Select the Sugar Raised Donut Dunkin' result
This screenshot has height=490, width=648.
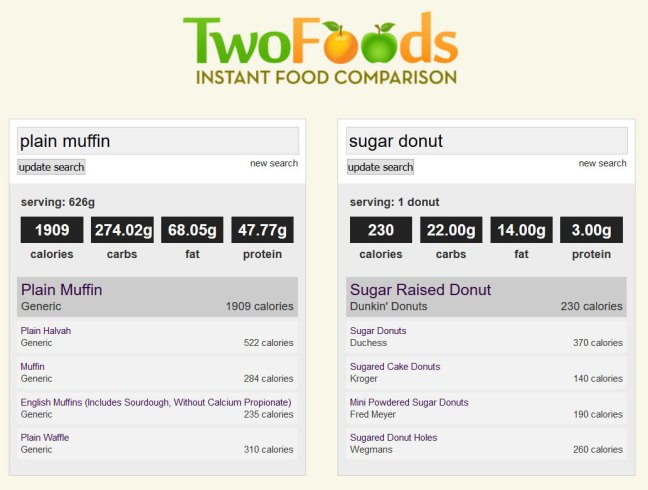[486, 297]
